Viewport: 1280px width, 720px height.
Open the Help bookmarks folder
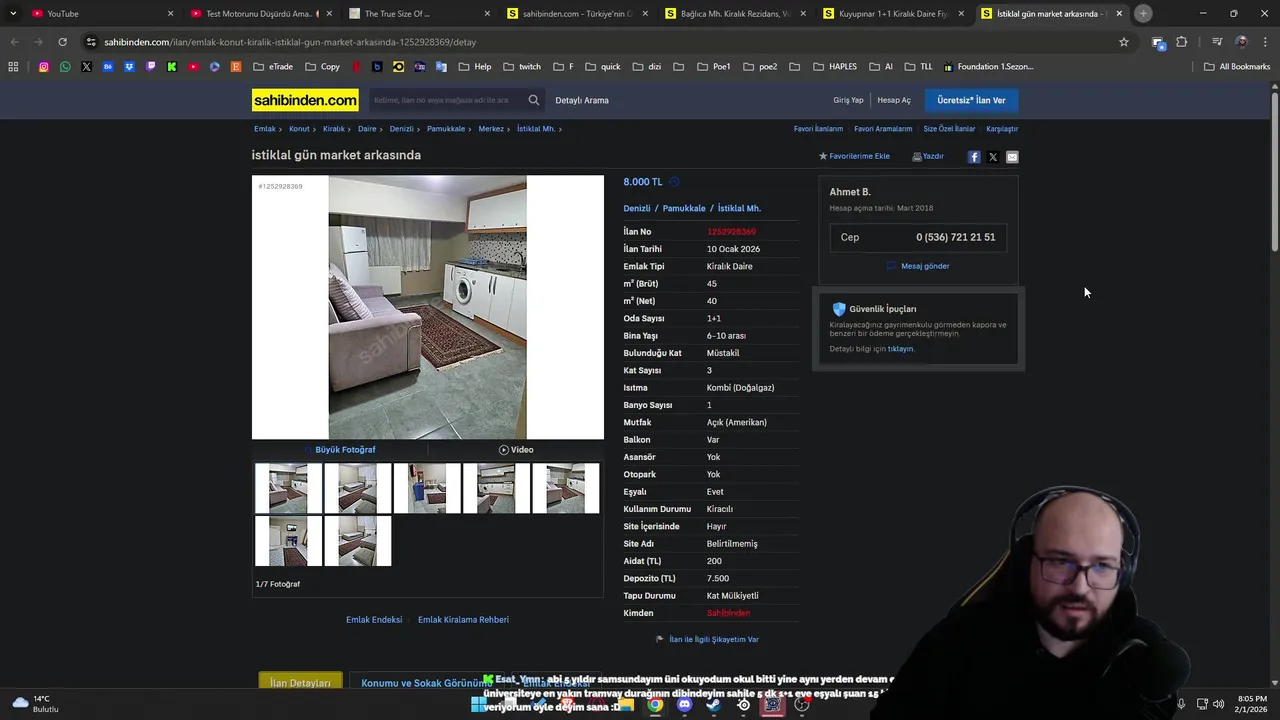(475, 67)
